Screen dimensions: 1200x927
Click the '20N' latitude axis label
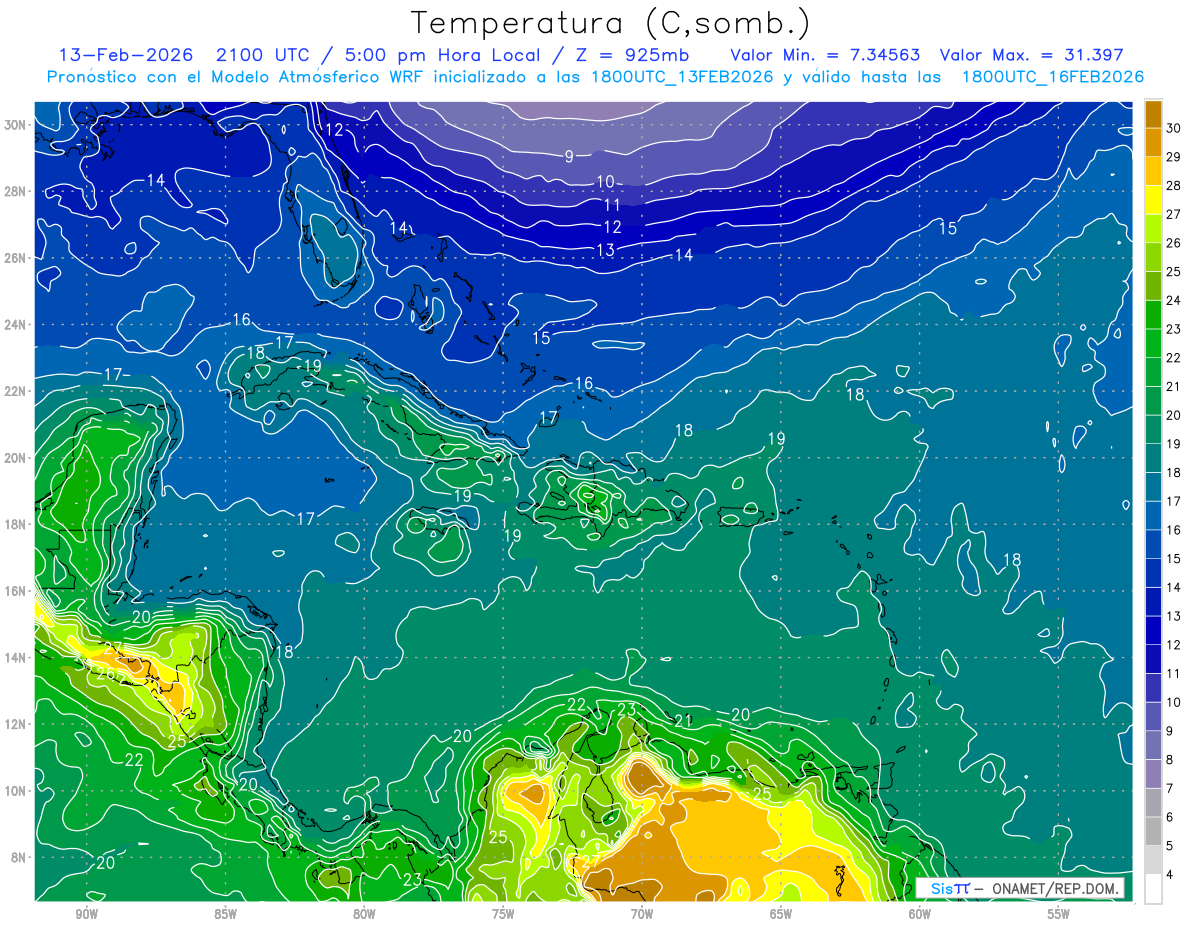click(16, 458)
